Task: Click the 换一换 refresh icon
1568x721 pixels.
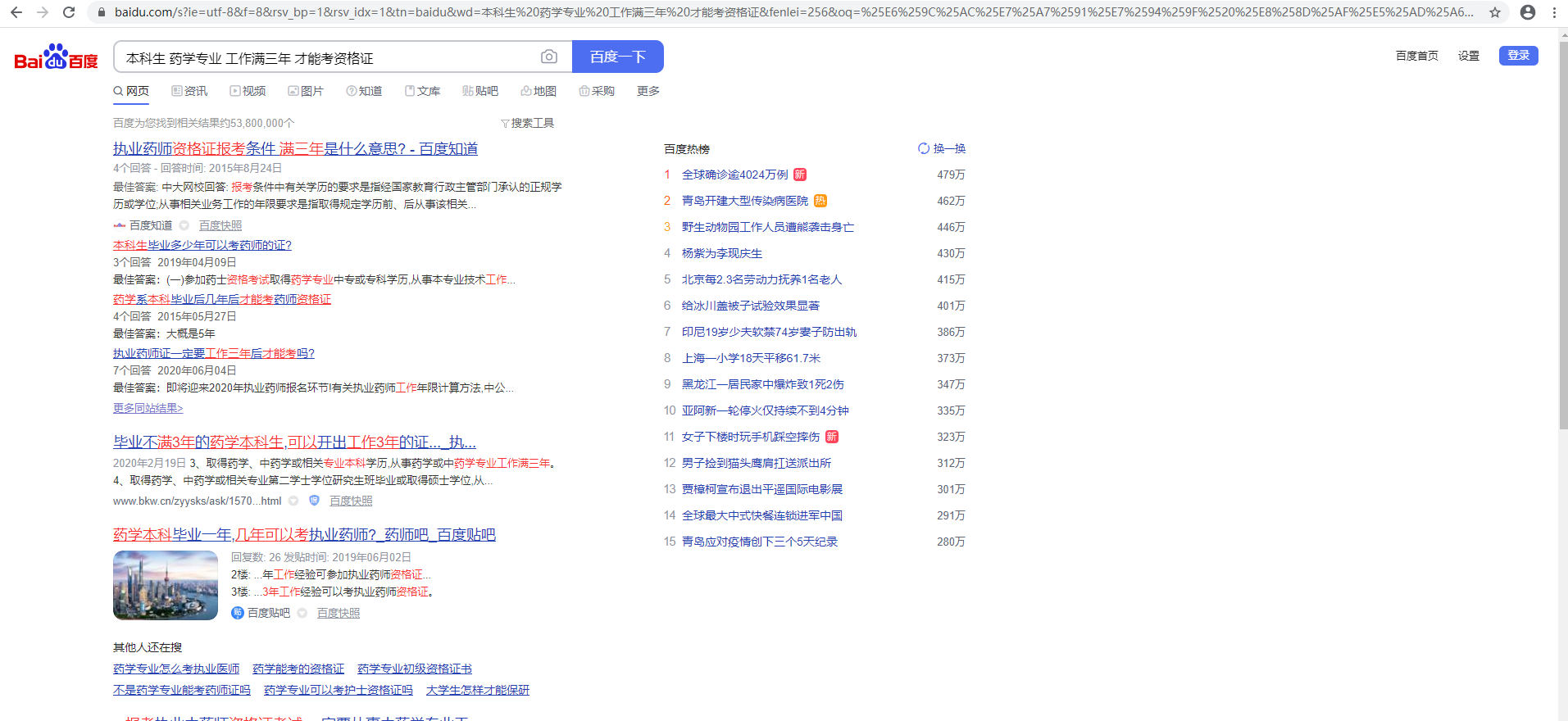Action: click(x=924, y=148)
